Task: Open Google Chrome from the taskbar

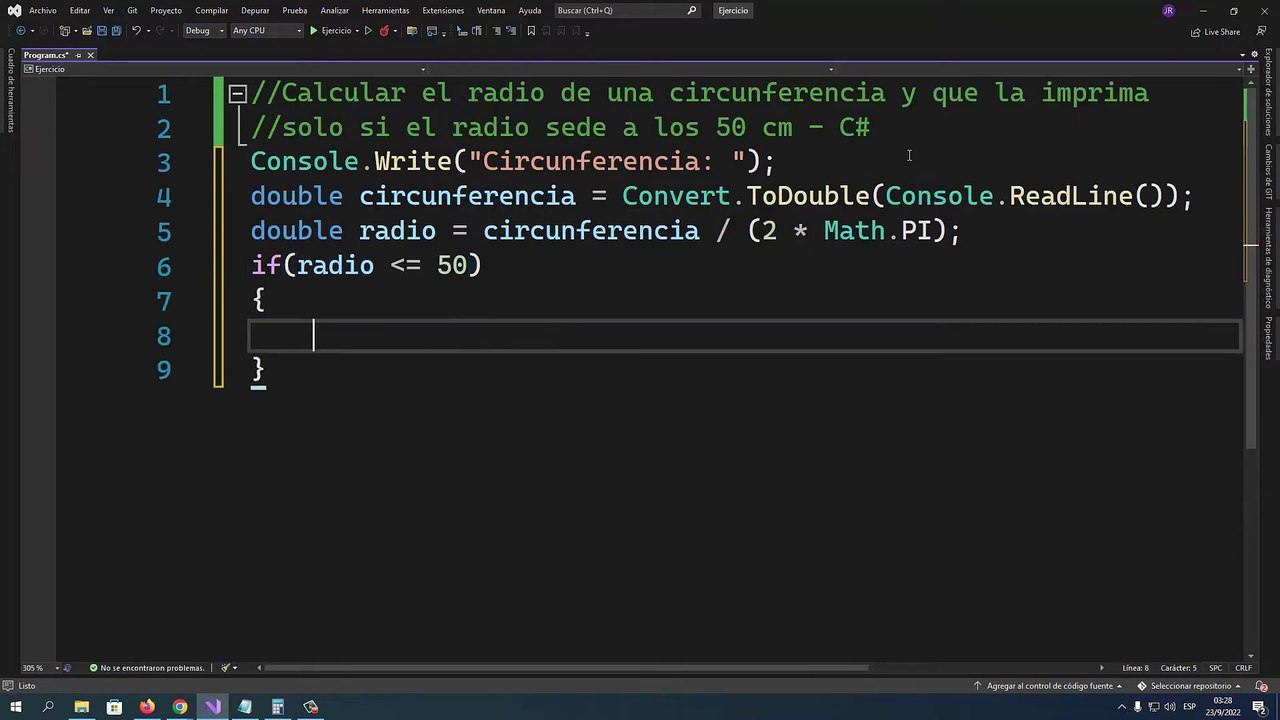Action: (179, 707)
